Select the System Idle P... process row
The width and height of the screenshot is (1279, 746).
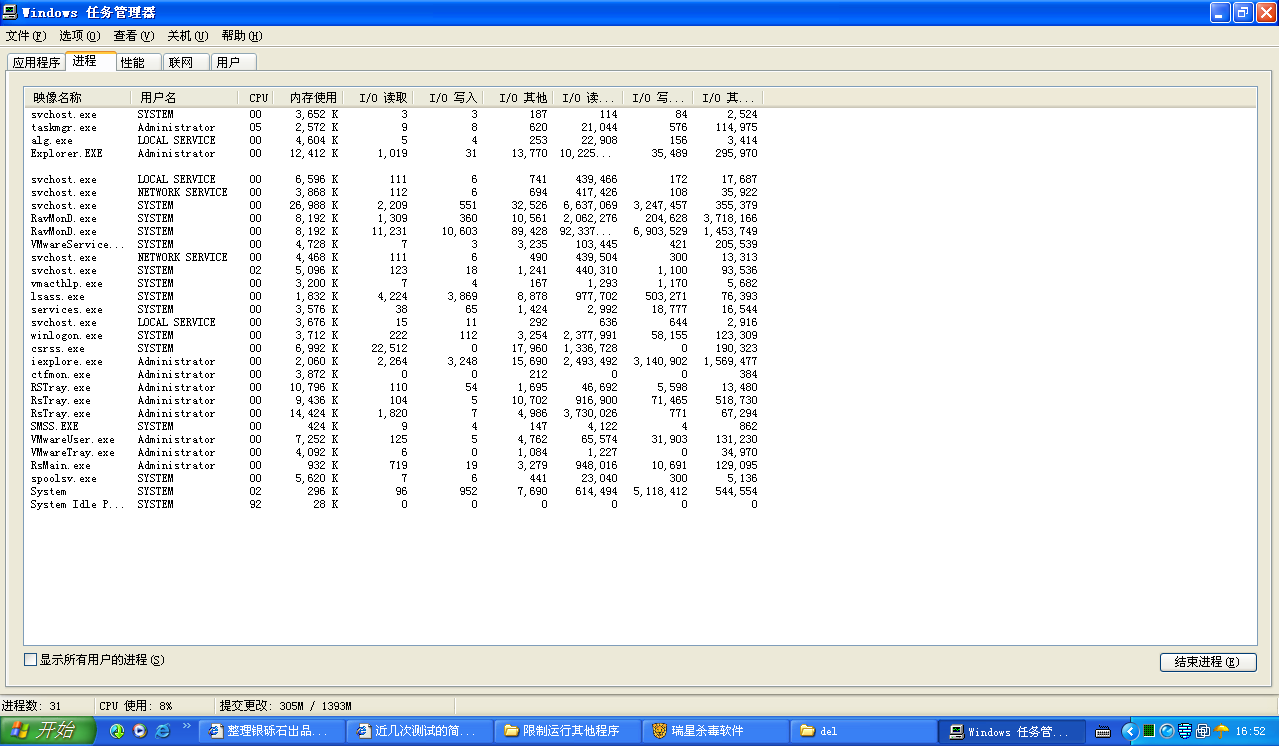[x=395, y=505]
